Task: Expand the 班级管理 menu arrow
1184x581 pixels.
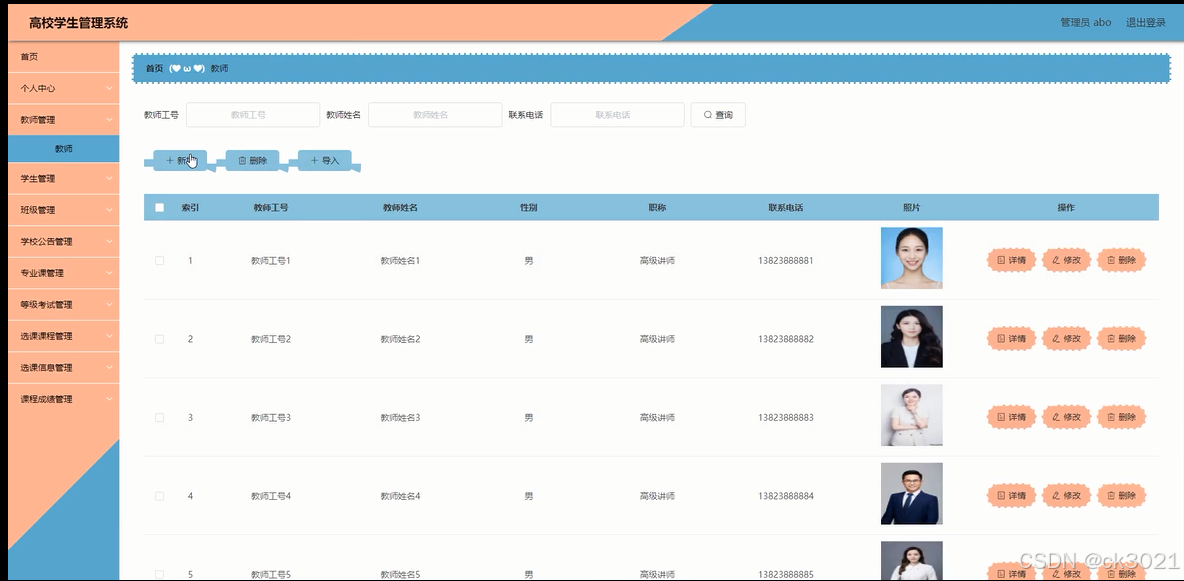Action: pyautogui.click(x=109, y=210)
